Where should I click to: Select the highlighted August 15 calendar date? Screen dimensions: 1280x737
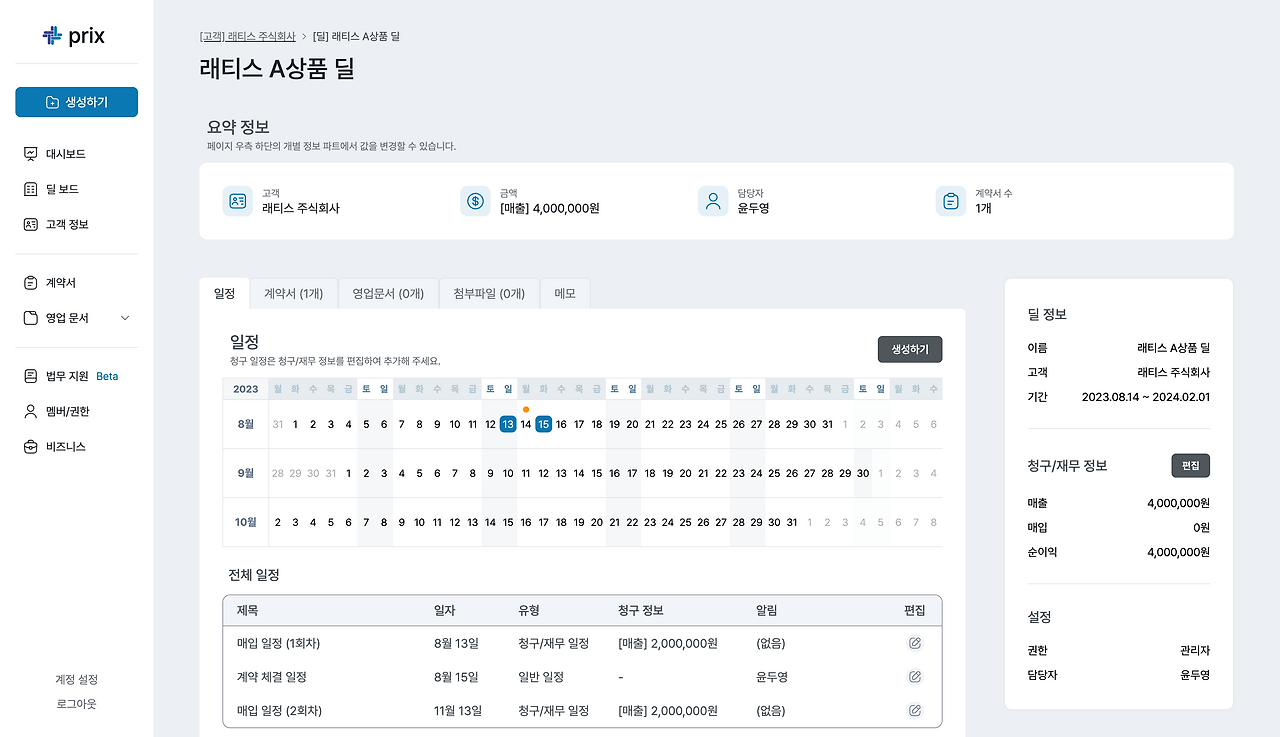coord(543,423)
